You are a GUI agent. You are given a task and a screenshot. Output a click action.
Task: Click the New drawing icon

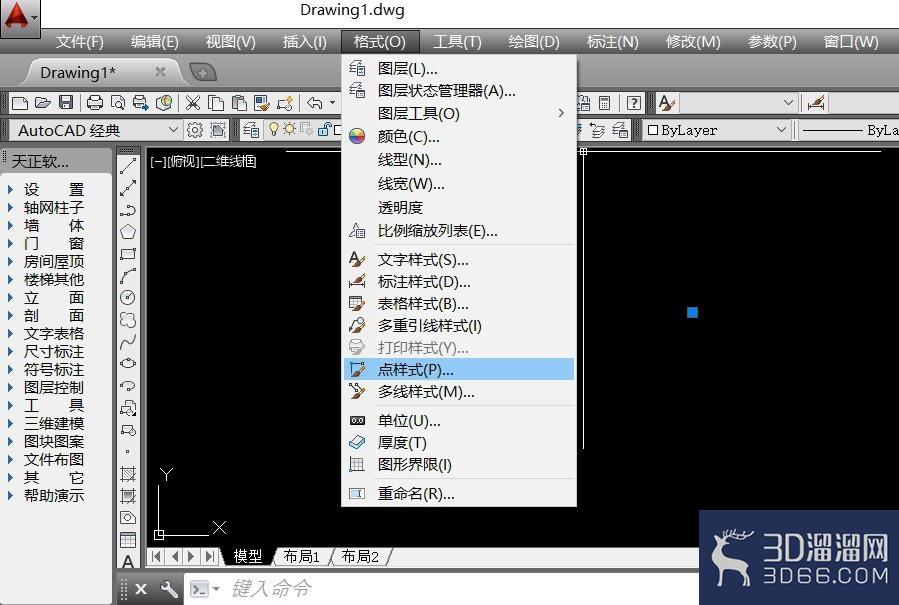(20, 103)
